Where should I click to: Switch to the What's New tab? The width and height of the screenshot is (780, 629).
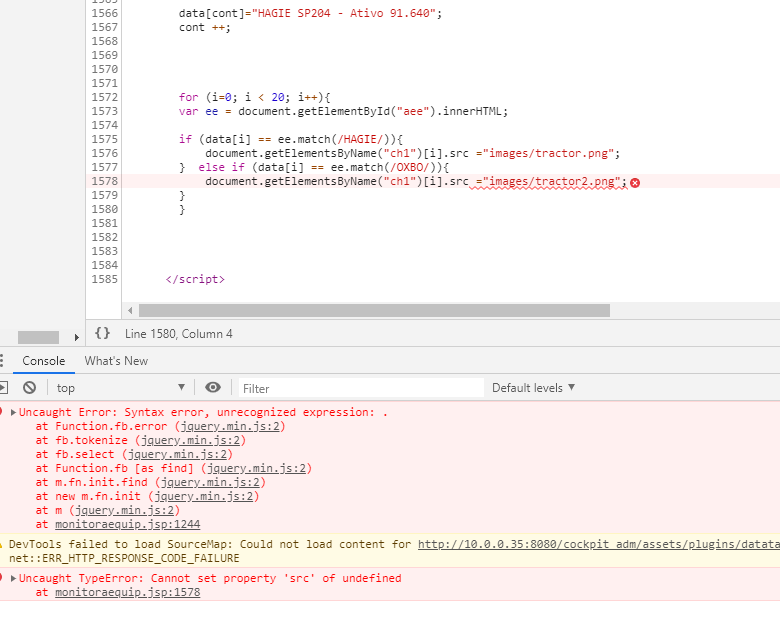click(x=116, y=361)
